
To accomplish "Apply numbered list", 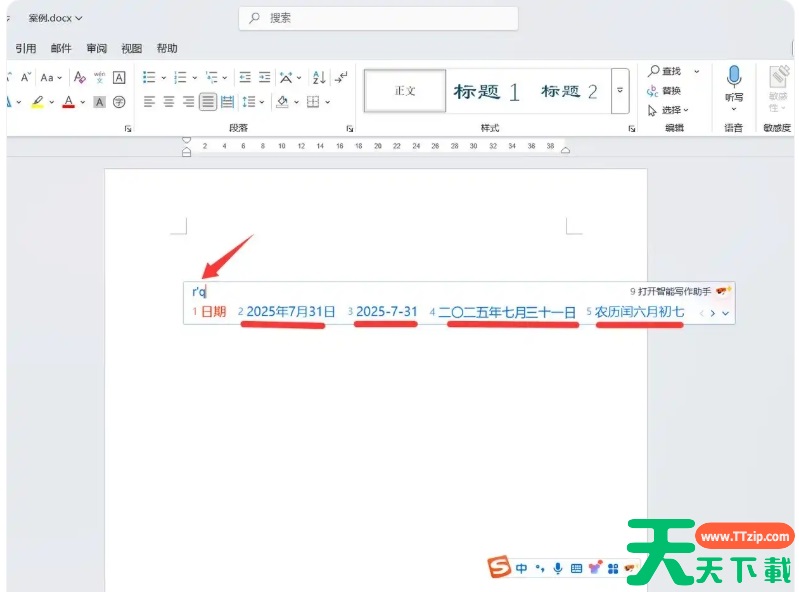I will pos(180,77).
